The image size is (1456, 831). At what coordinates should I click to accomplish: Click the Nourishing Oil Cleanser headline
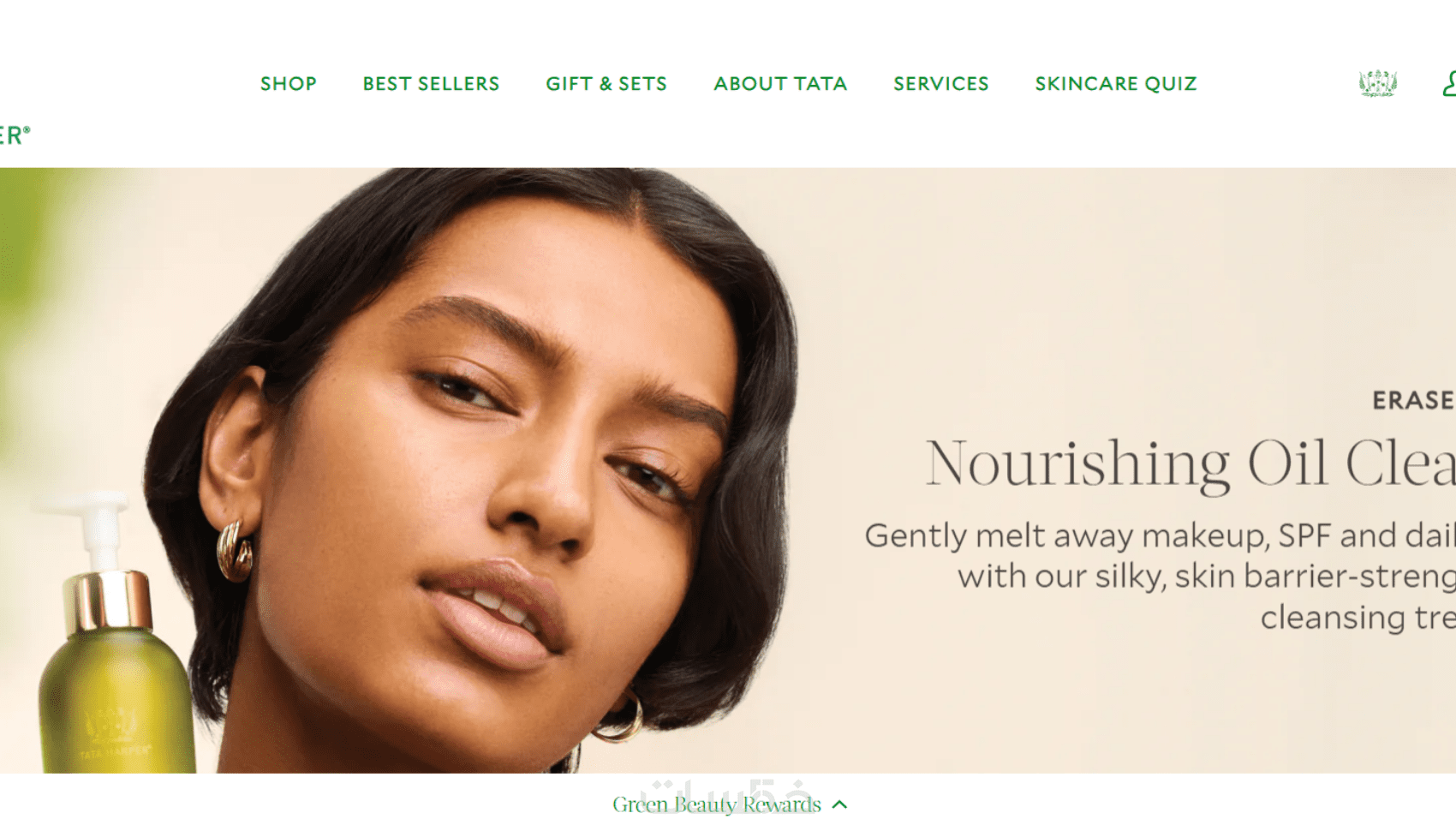pyautogui.click(x=1190, y=463)
